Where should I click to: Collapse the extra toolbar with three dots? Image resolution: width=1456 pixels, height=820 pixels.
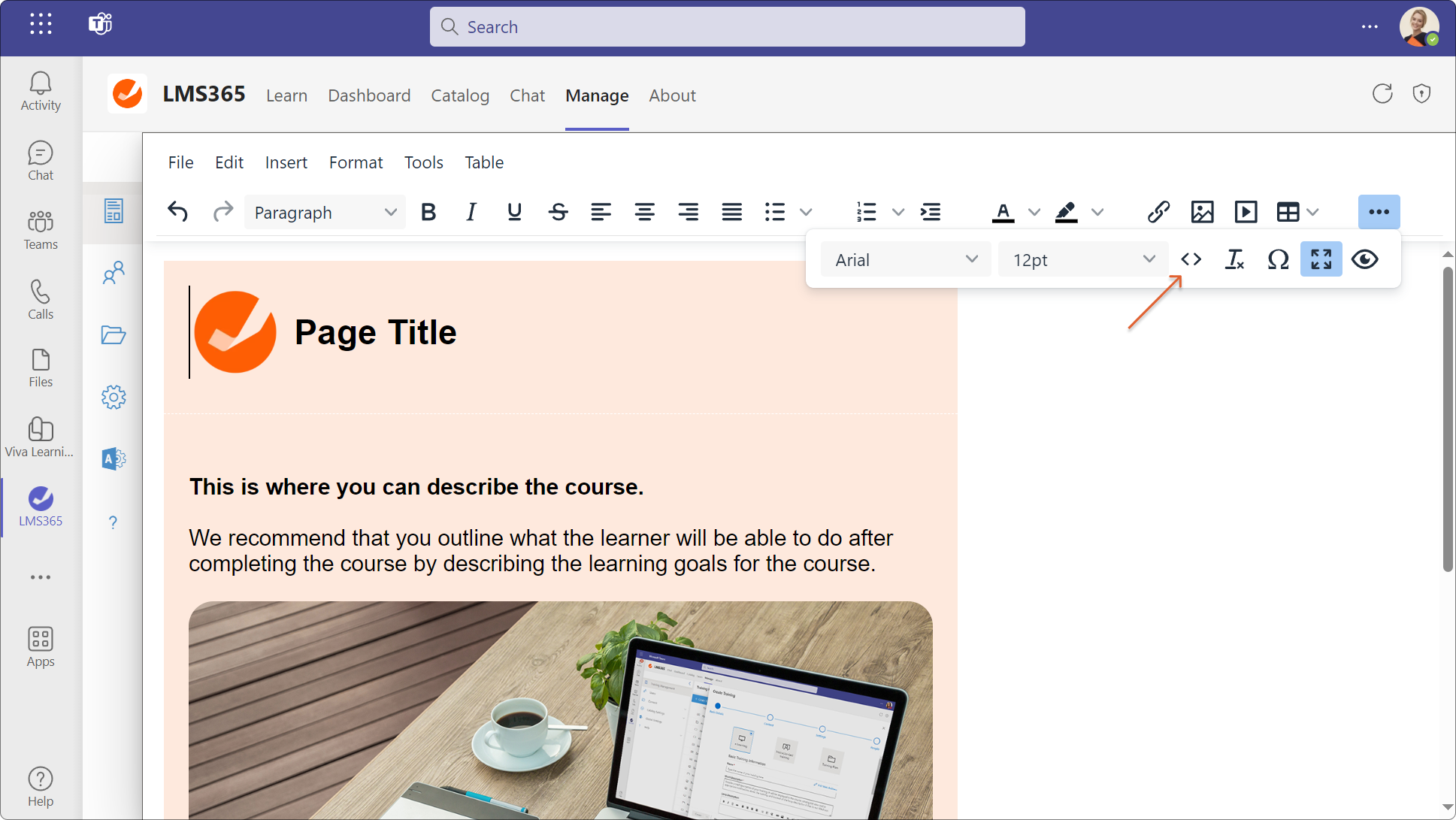(x=1379, y=212)
